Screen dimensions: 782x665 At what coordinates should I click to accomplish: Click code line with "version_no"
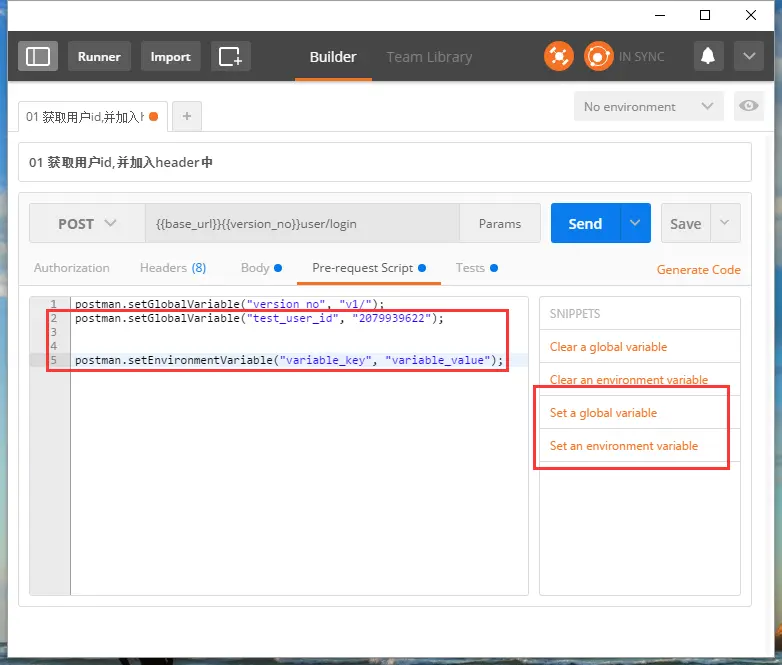pos(229,304)
